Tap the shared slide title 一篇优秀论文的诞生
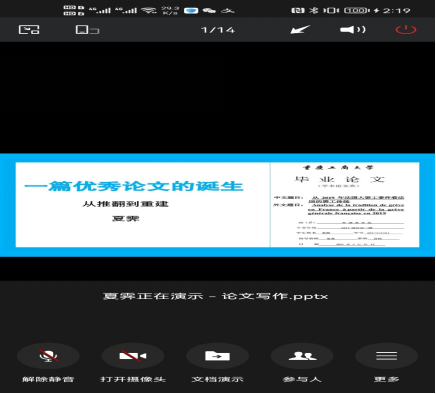 tap(134, 186)
